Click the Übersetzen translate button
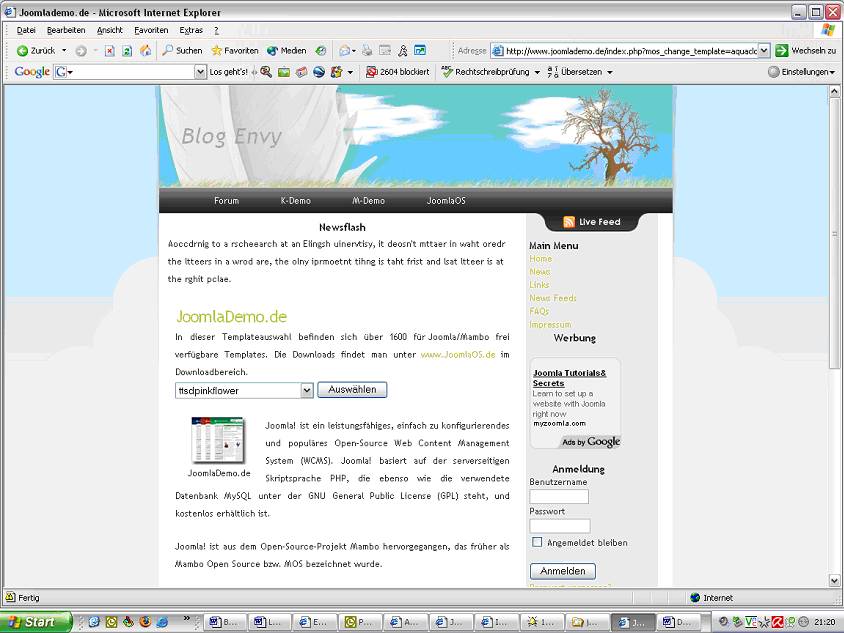 click(575, 72)
